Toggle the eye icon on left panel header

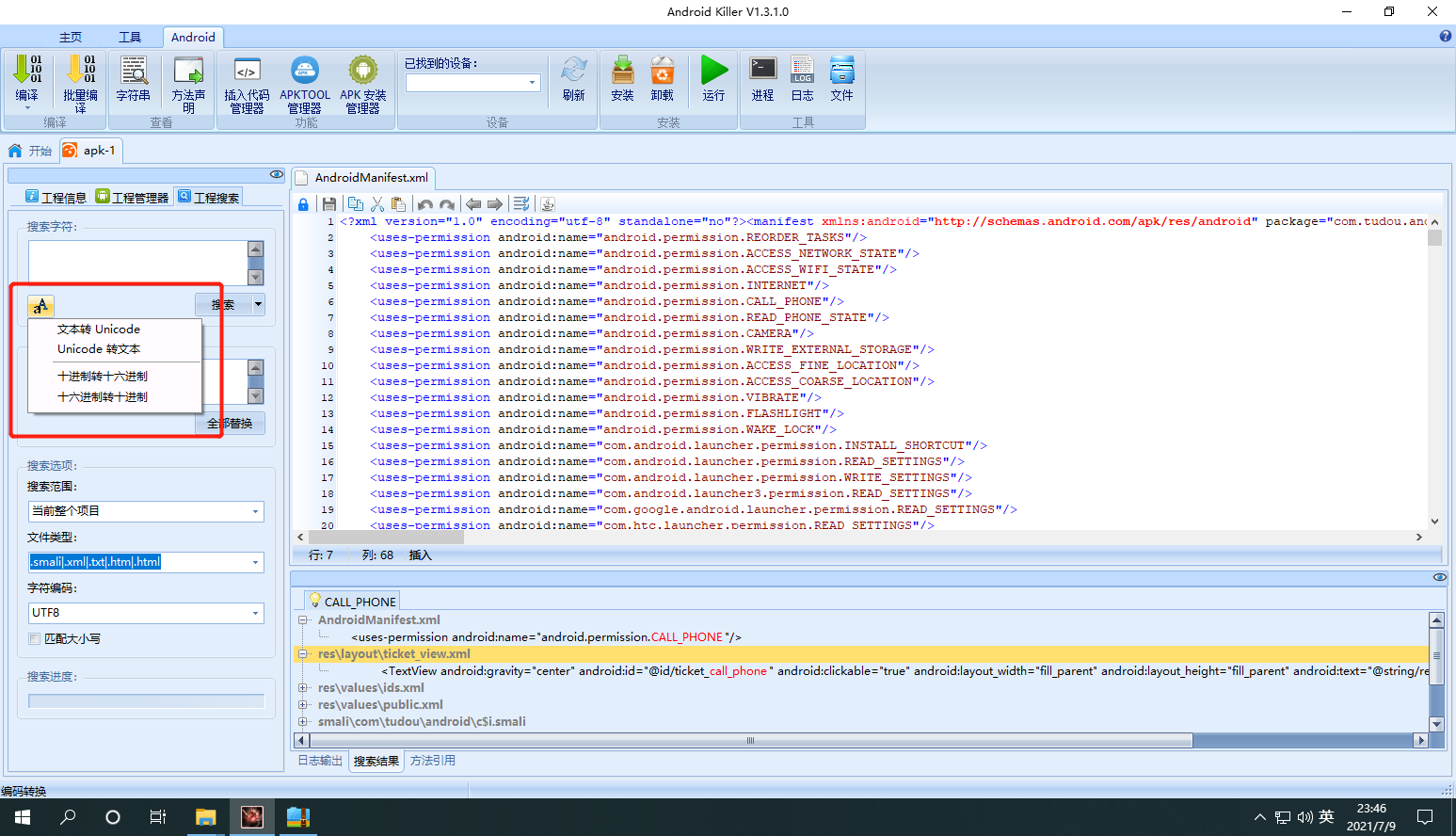[276, 174]
